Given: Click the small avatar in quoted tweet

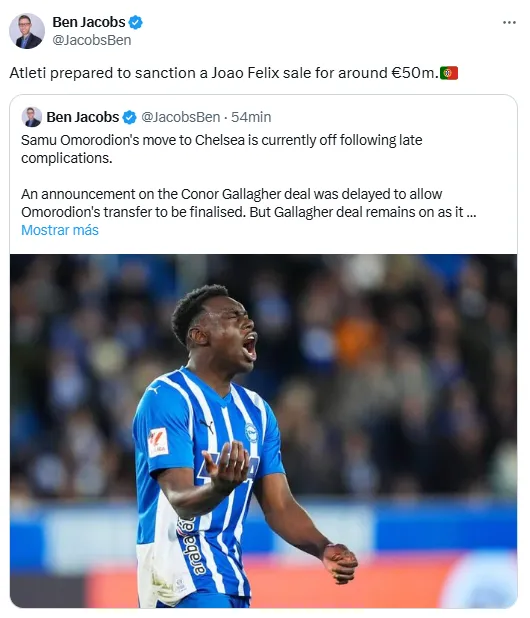Looking at the screenshot, I should tap(32, 117).
